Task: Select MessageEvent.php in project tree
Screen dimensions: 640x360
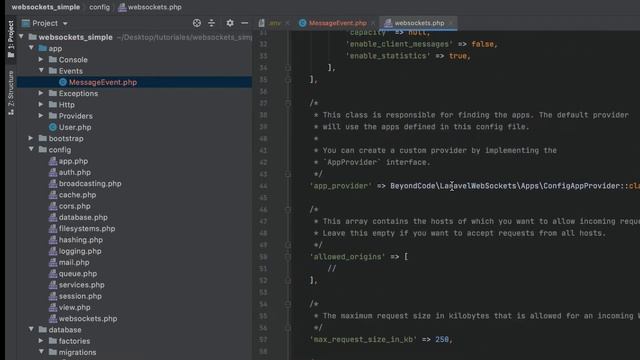Action: click(103, 82)
